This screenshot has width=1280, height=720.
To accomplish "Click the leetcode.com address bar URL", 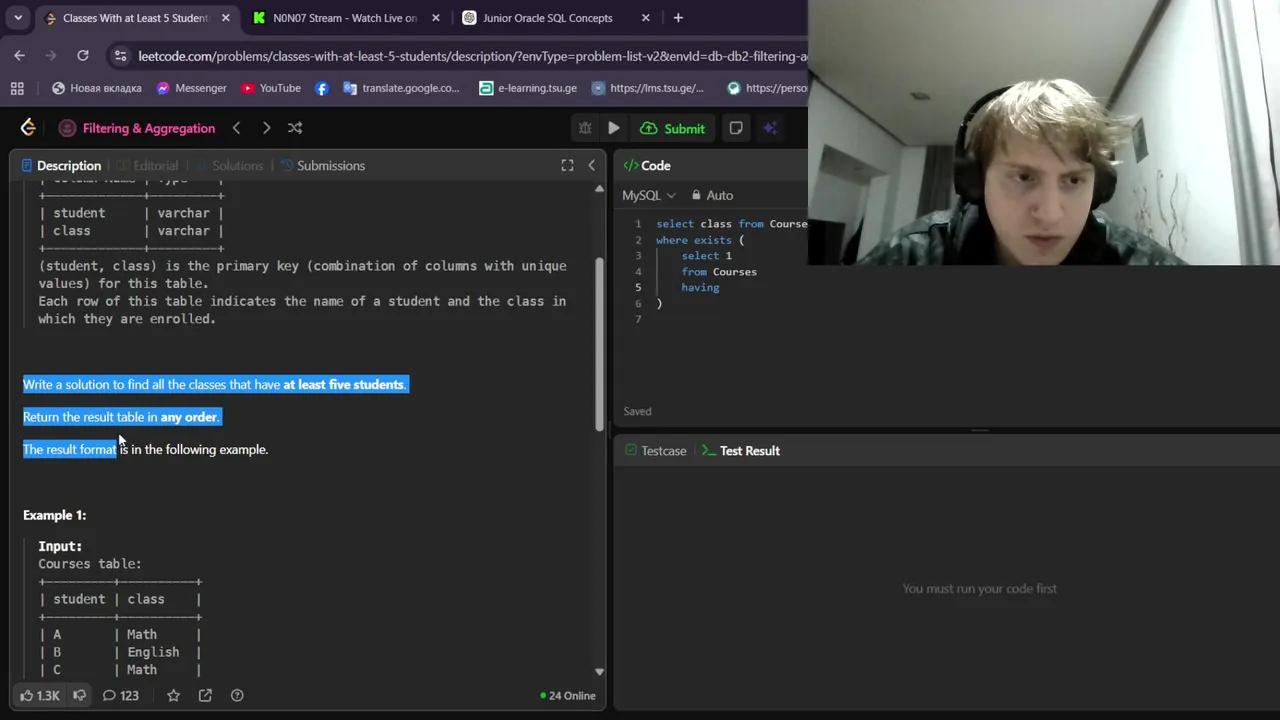I will click(x=472, y=56).
